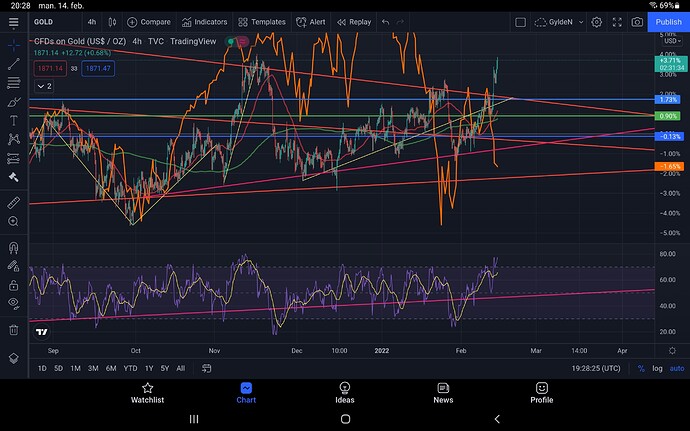The height and width of the screenshot is (431, 690).
Task: Open chart settings gear icon
Action: (596, 22)
